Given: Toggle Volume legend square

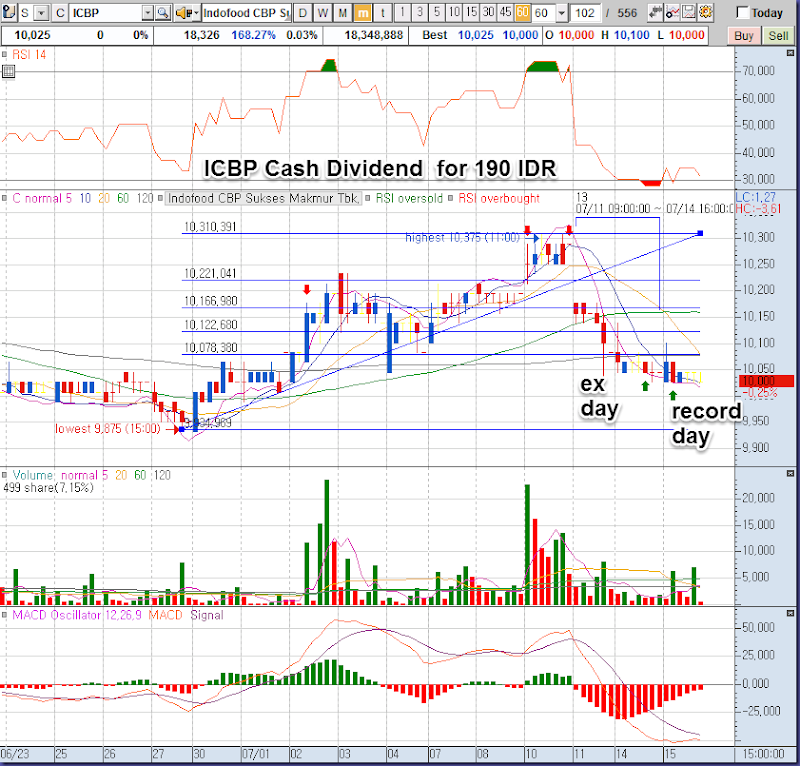Looking at the screenshot, I should tap(5, 475).
